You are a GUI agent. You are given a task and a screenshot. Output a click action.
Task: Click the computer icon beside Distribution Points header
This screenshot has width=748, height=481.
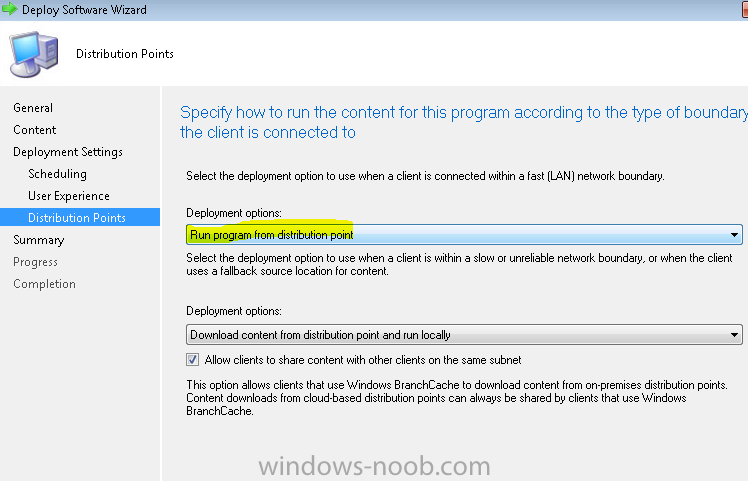[34, 54]
